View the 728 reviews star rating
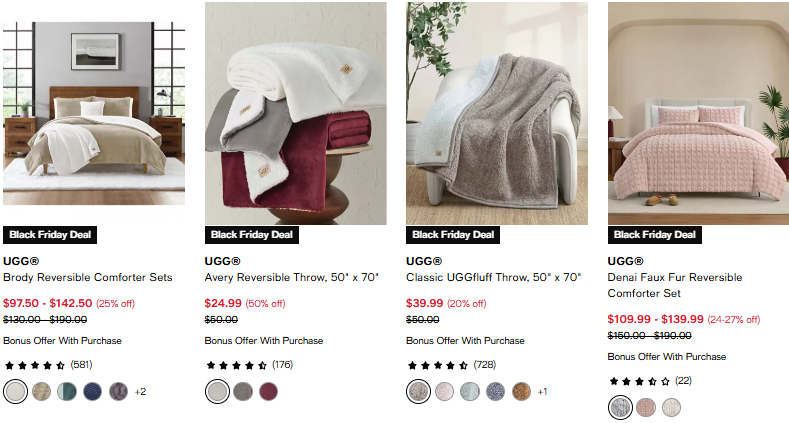The height and width of the screenshot is (423, 789). click(x=452, y=365)
